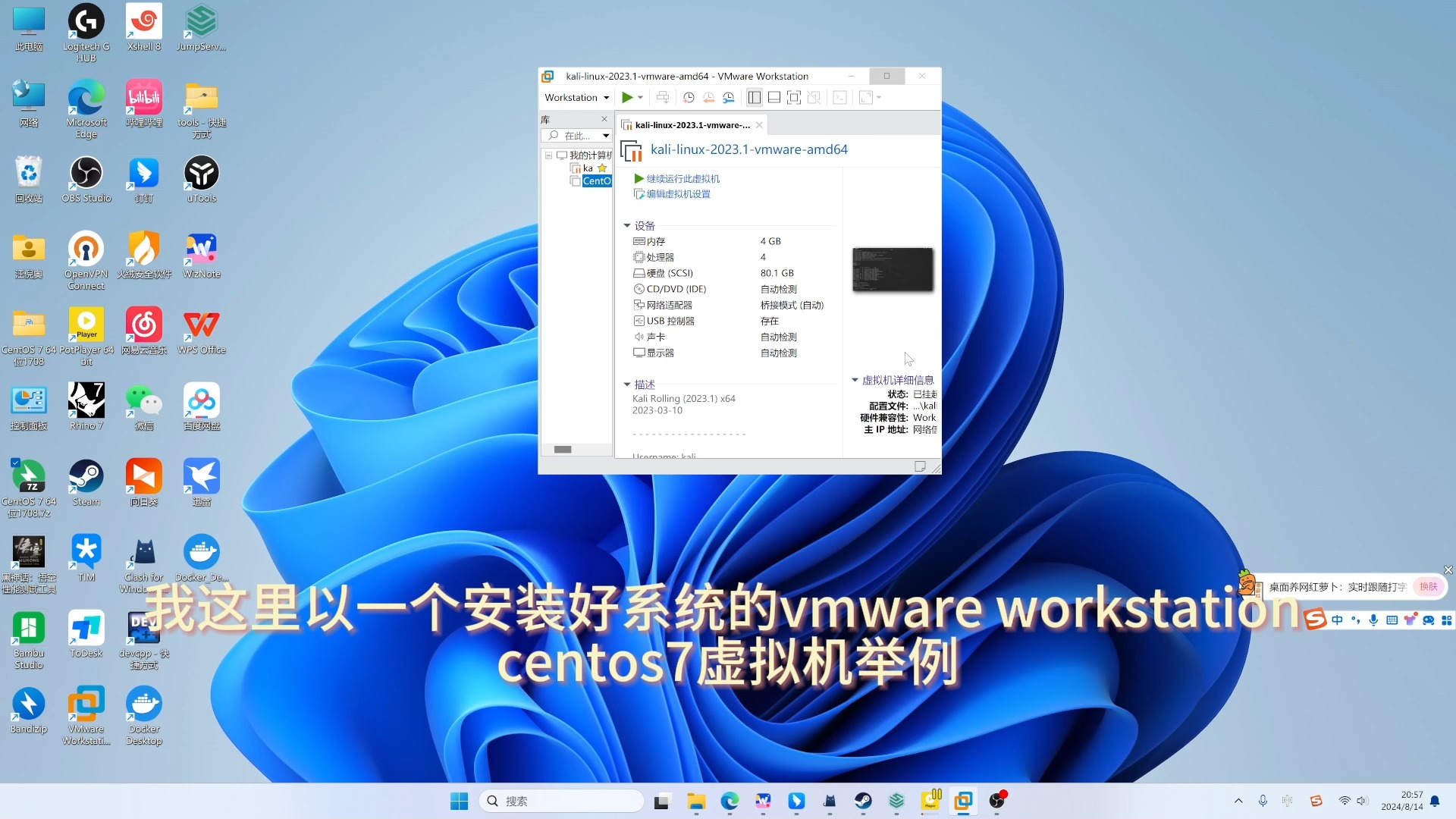Open WPS Office desktop icon
1456x819 pixels.
point(202,331)
